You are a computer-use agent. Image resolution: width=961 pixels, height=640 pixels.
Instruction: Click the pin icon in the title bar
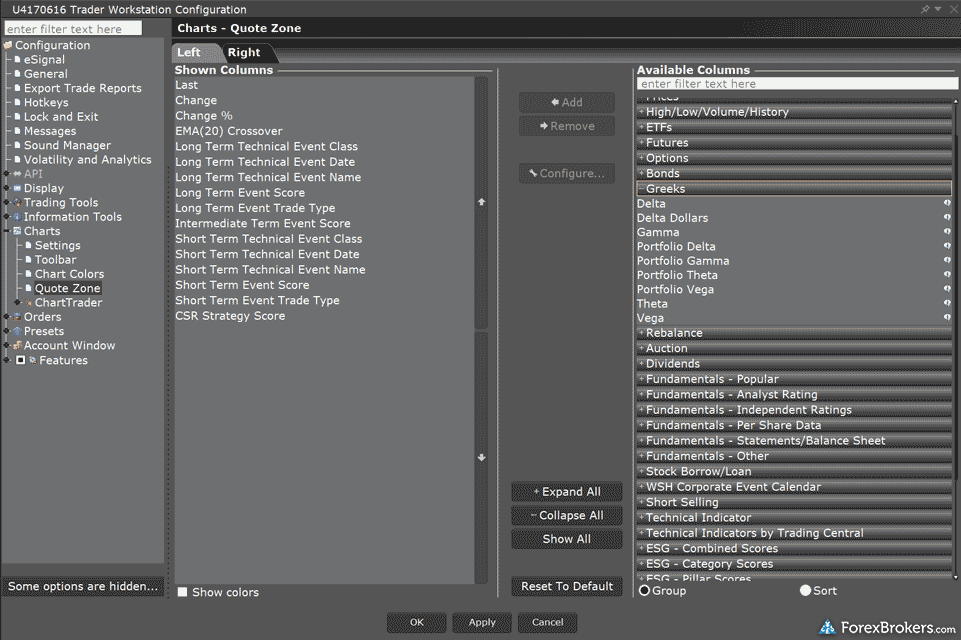pyautogui.click(x=925, y=9)
